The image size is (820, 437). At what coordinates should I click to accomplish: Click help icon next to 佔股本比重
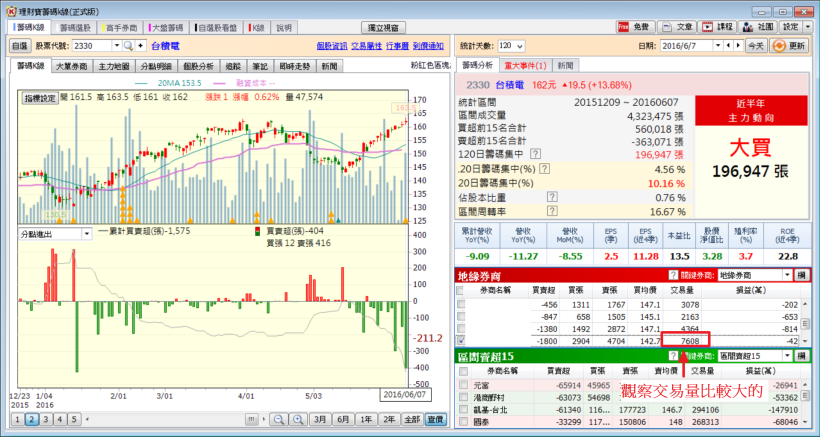point(551,197)
